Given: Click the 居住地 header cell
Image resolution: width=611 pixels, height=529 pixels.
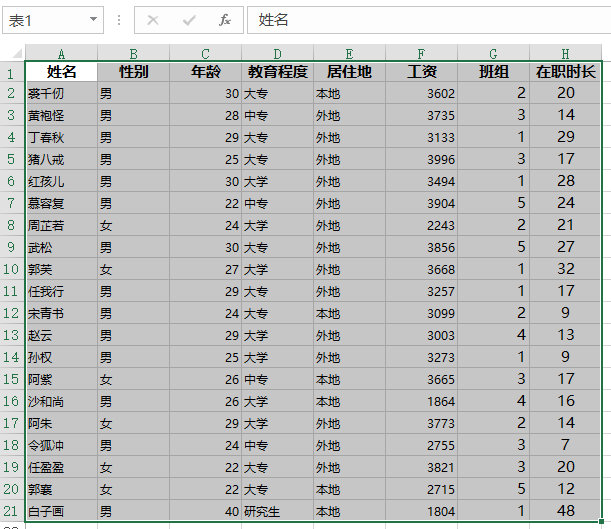Looking at the screenshot, I should [350, 72].
